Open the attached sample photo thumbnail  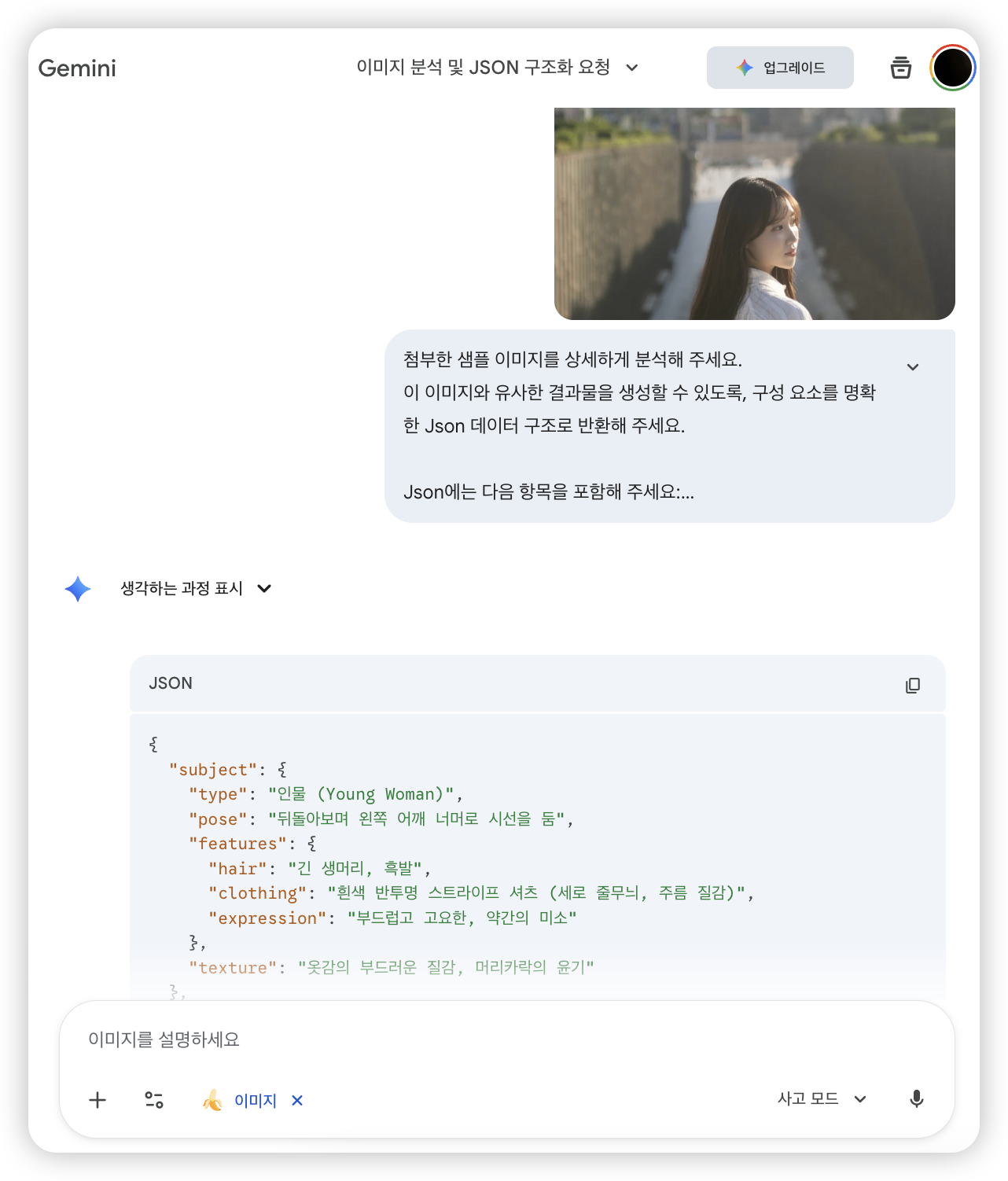755,214
